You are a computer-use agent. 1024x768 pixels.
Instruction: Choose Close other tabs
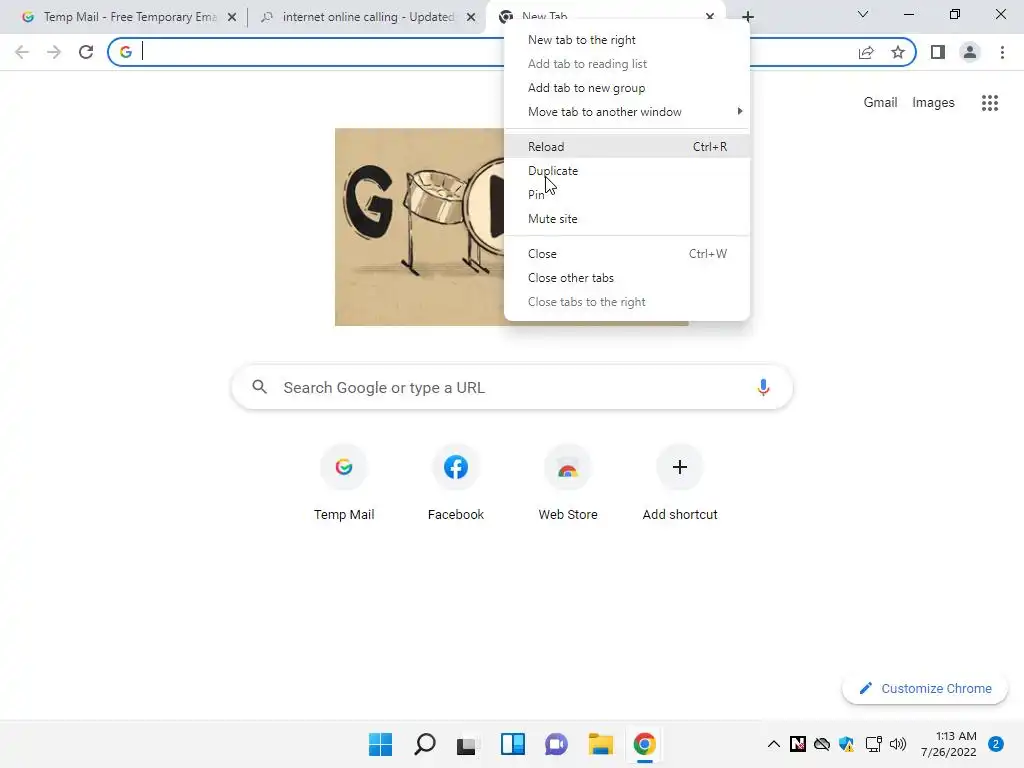(x=627, y=278)
